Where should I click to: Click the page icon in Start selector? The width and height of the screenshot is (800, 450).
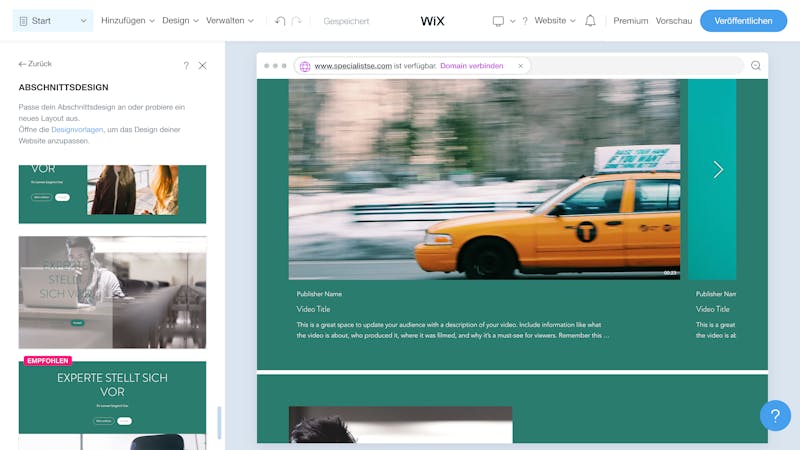click(23, 21)
